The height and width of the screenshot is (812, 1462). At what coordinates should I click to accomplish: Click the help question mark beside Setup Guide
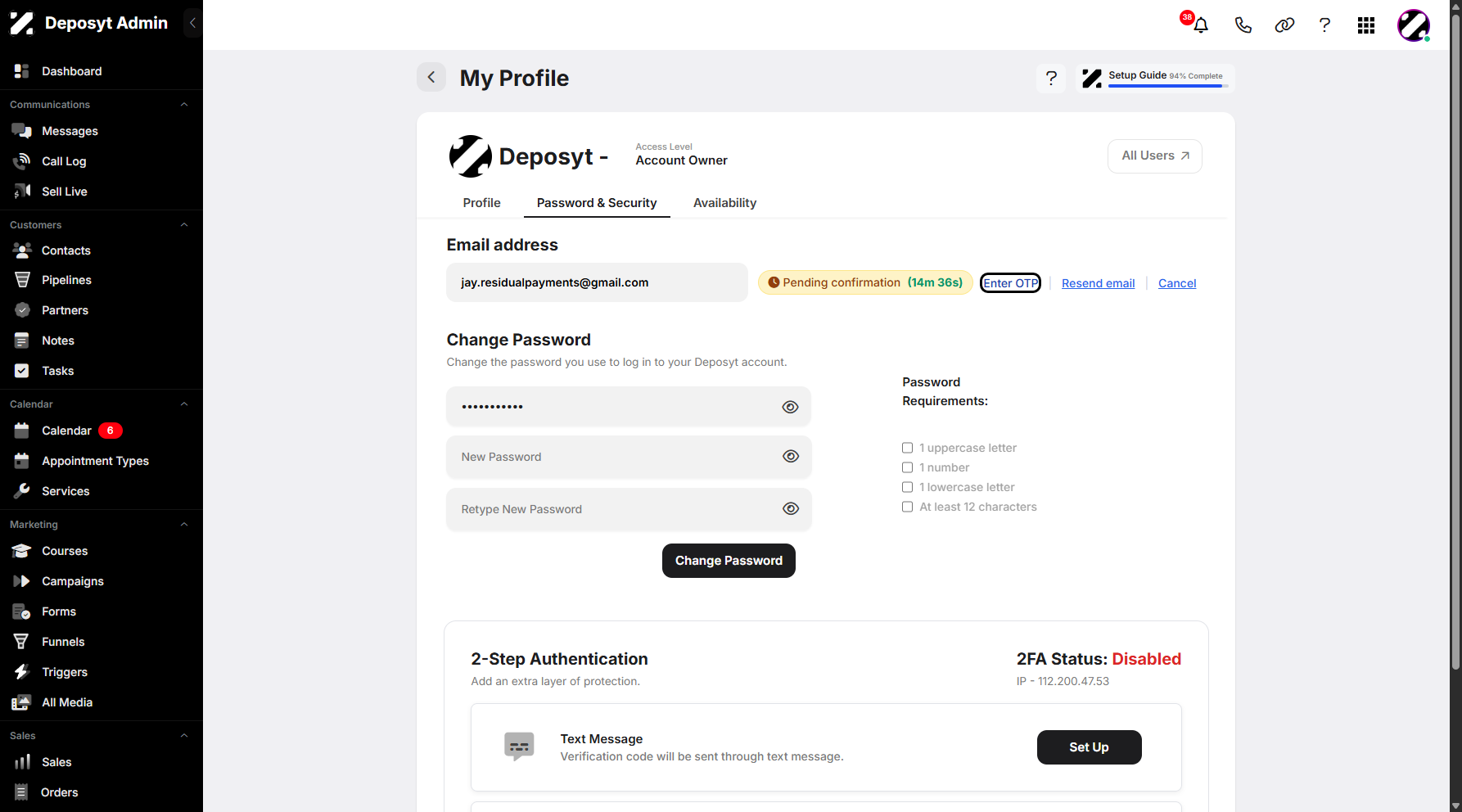(1051, 79)
